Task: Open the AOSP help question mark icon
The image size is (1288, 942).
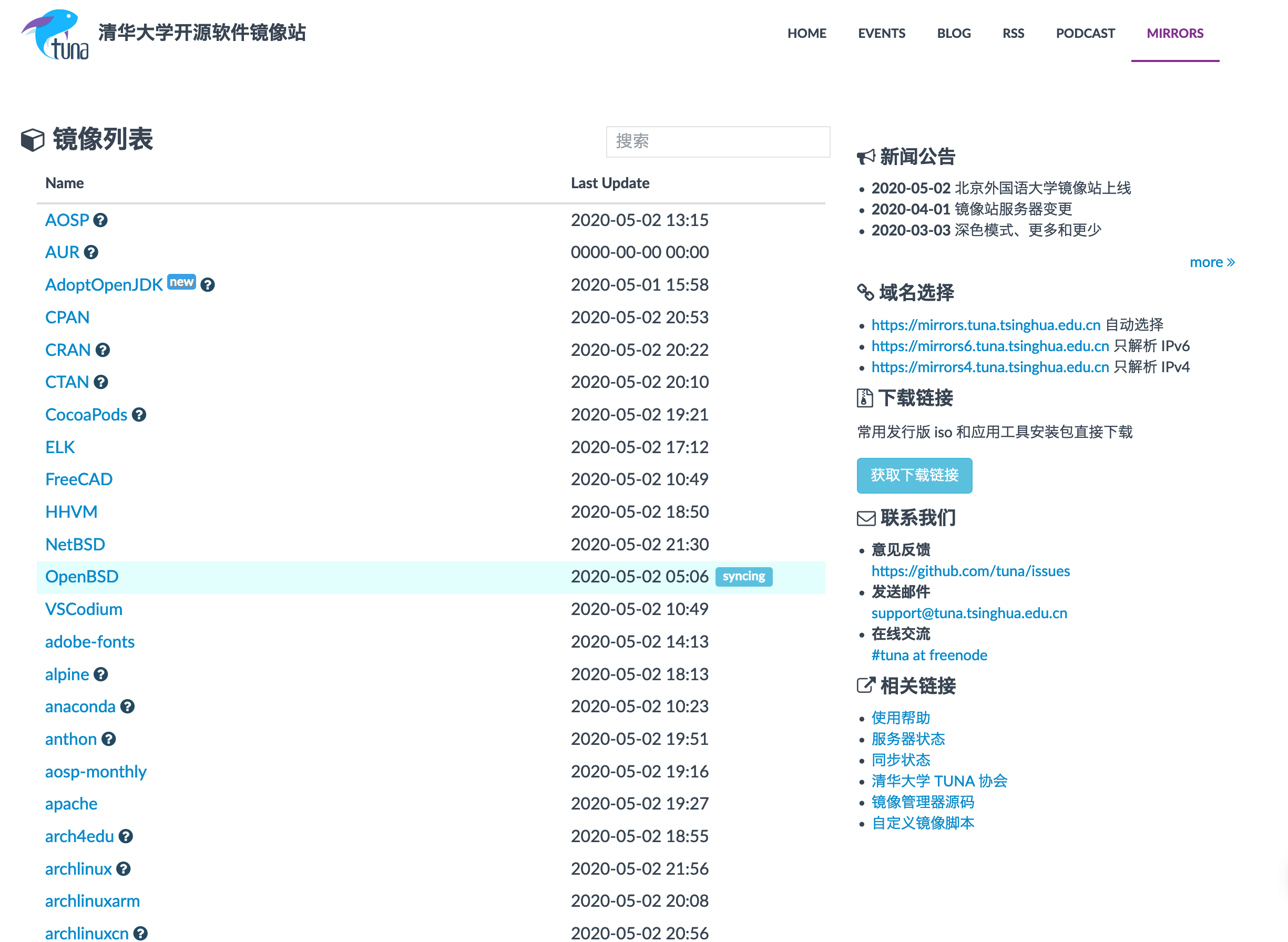Action: (100, 221)
